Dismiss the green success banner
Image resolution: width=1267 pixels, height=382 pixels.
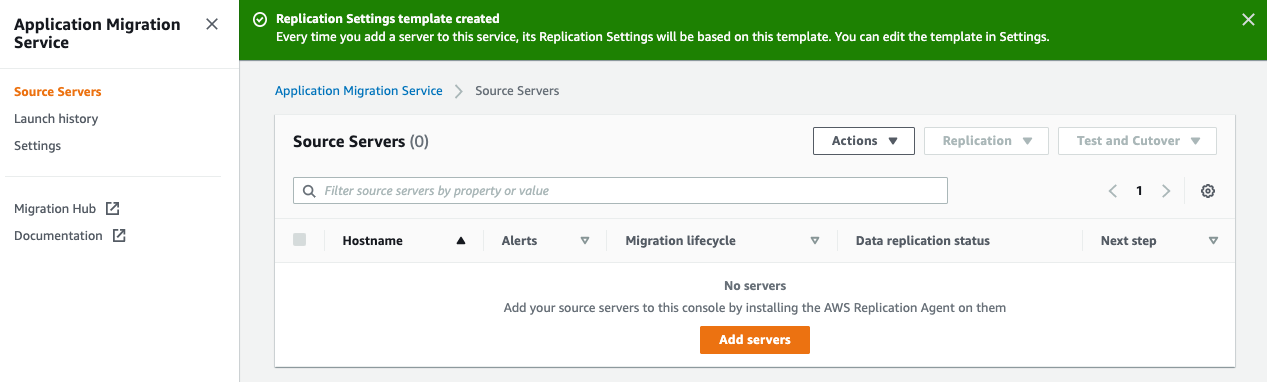coord(1247,19)
